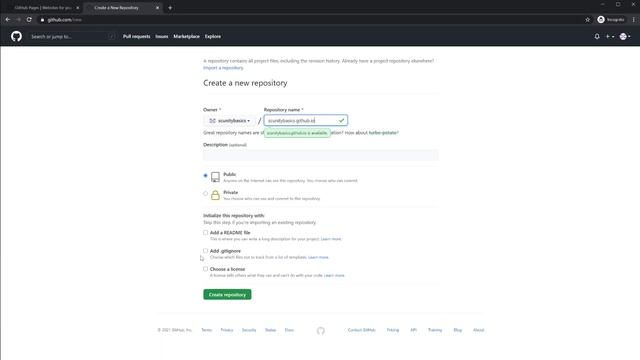The height and width of the screenshot is (360, 640).
Task: Enable Add .gitignore checkbox
Action: (205, 251)
